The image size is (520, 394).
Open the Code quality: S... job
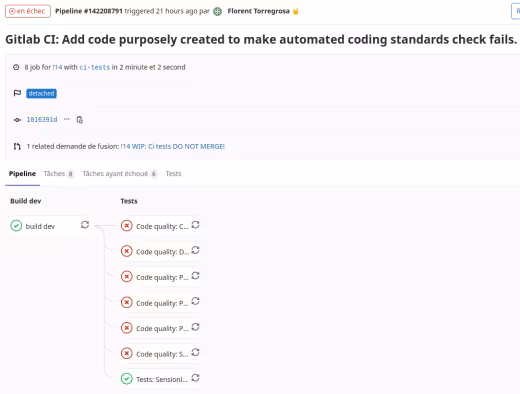(162, 354)
